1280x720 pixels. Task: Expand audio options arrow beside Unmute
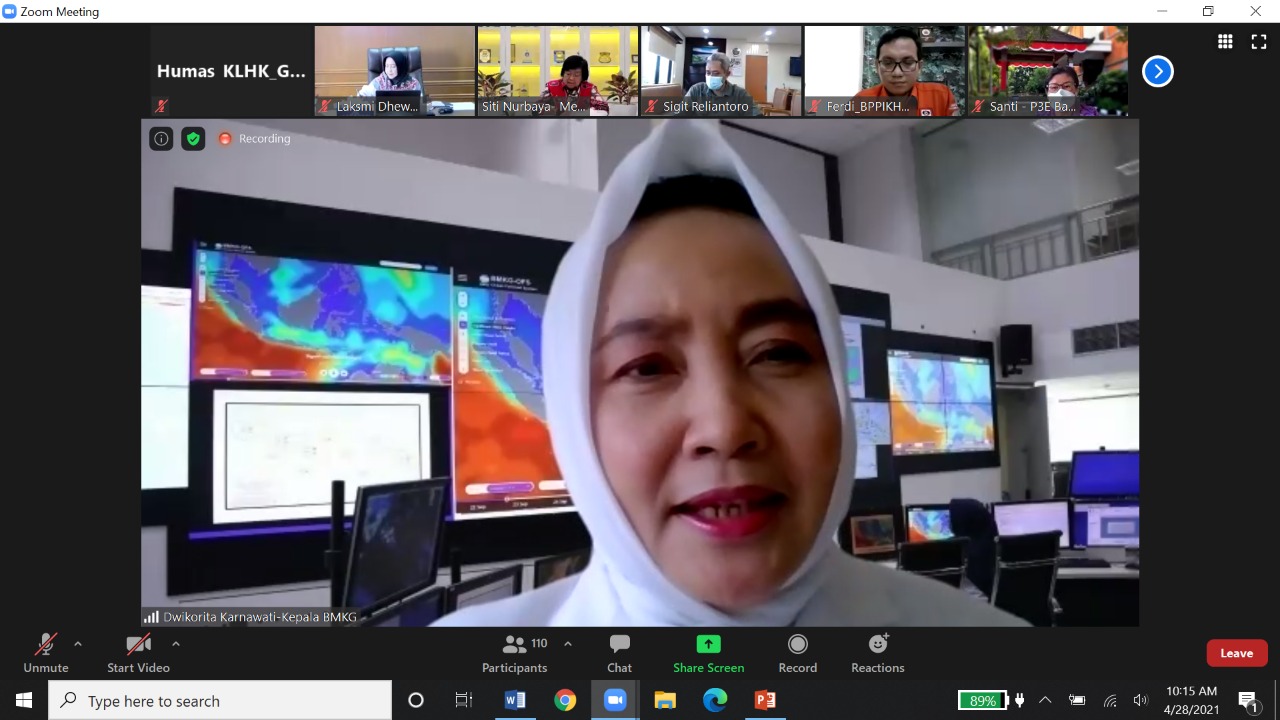[x=78, y=644]
